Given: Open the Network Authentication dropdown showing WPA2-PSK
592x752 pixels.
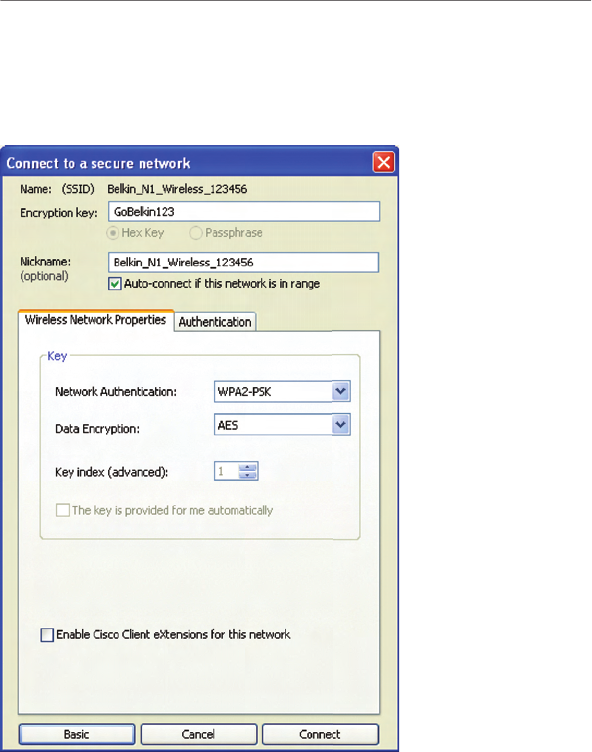Looking at the screenshot, I should click(x=282, y=391).
